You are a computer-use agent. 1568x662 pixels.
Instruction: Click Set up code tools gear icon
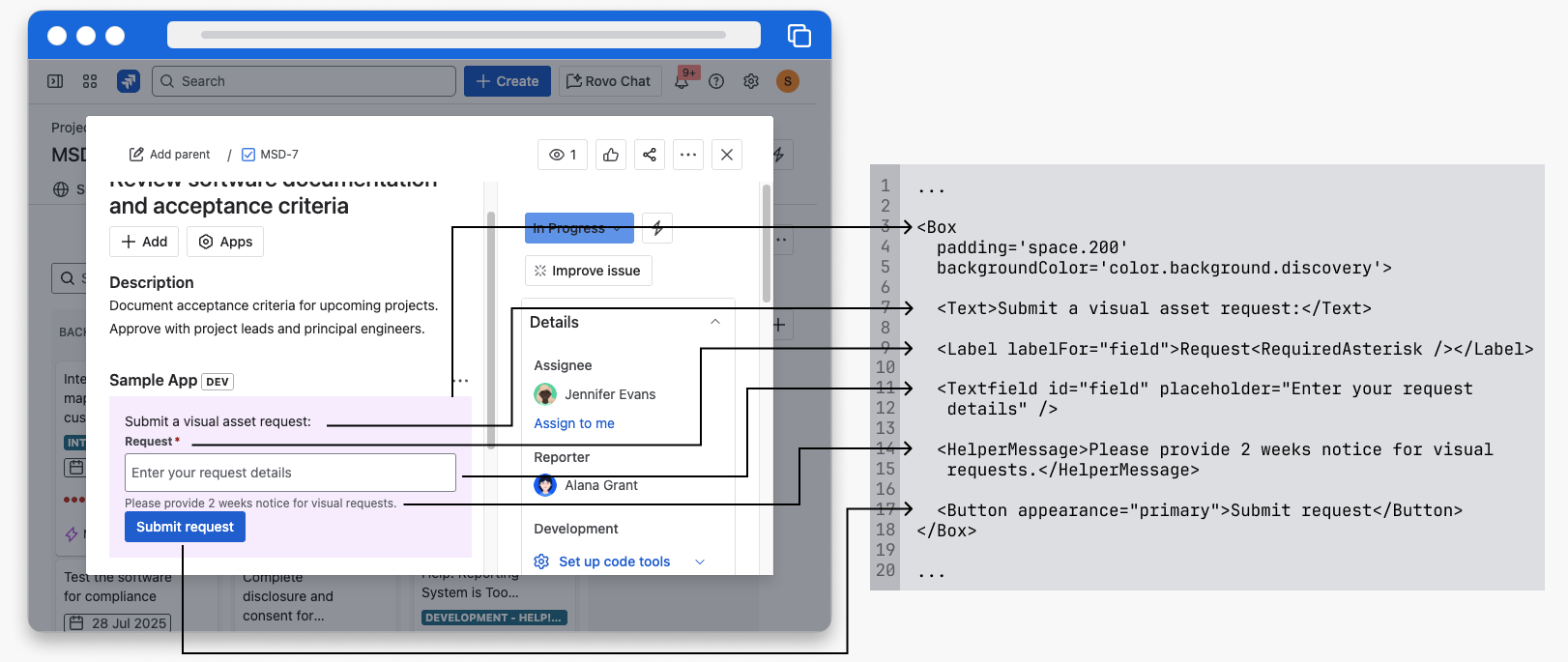coord(541,561)
